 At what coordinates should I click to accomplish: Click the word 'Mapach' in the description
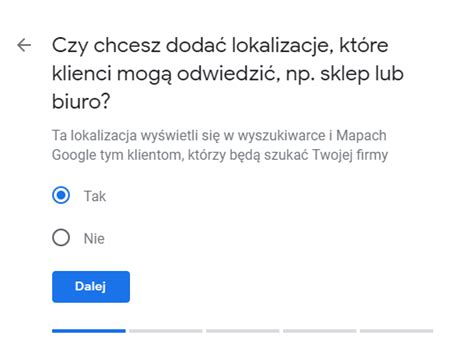click(x=361, y=135)
